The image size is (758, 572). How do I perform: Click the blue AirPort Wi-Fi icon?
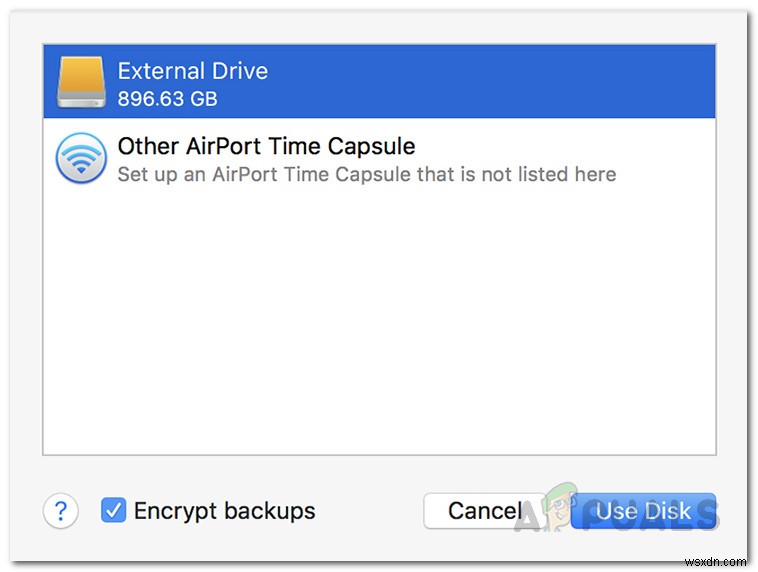click(x=81, y=158)
